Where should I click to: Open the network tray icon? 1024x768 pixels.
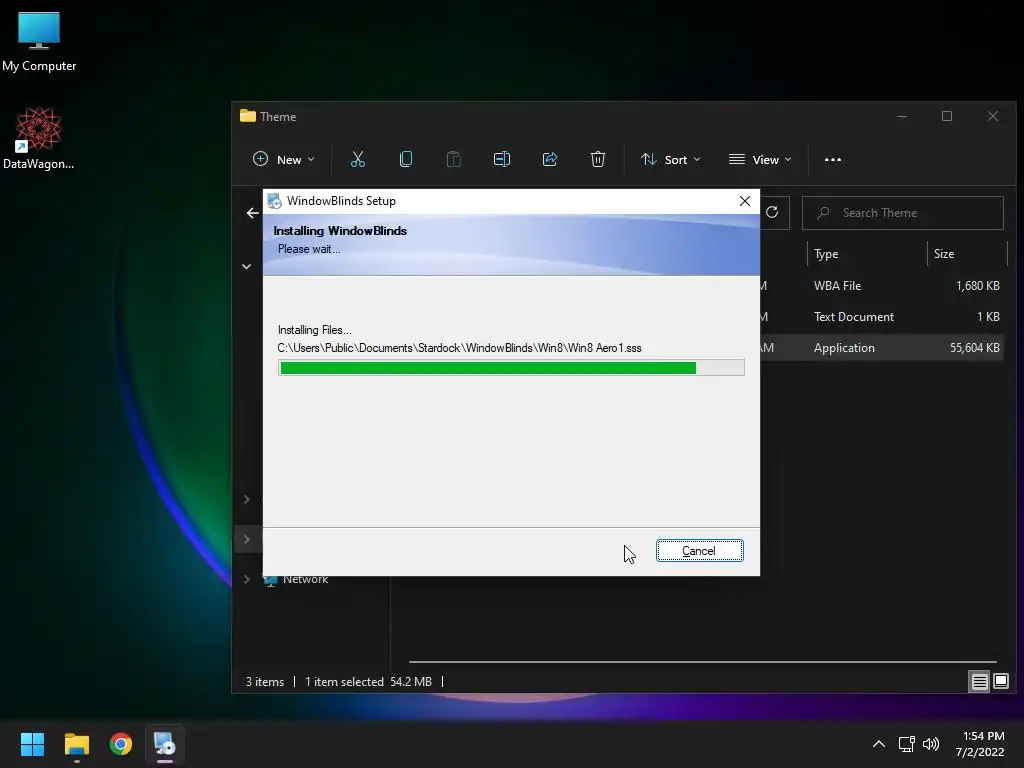pyautogui.click(x=906, y=744)
